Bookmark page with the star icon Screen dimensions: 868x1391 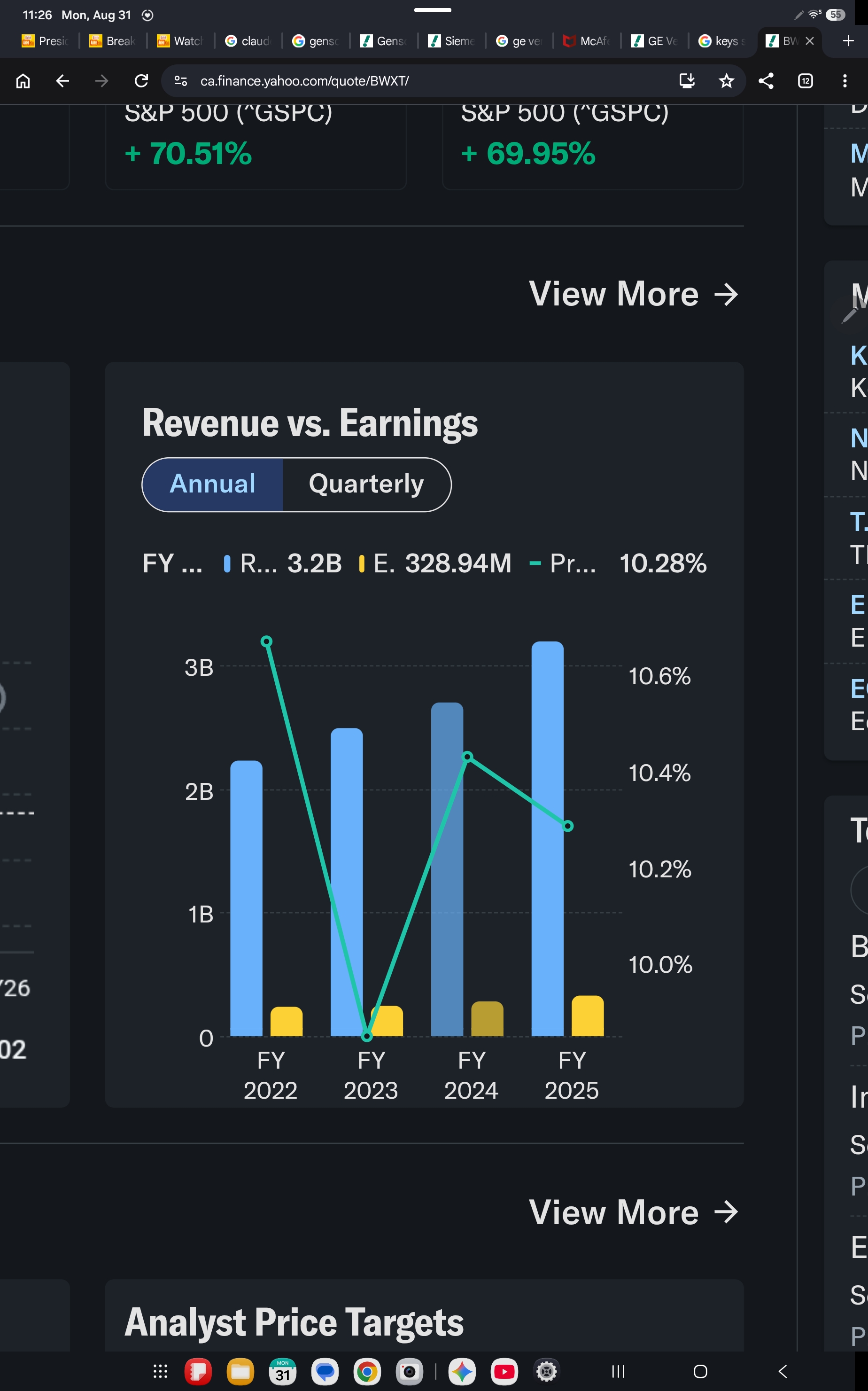726,81
